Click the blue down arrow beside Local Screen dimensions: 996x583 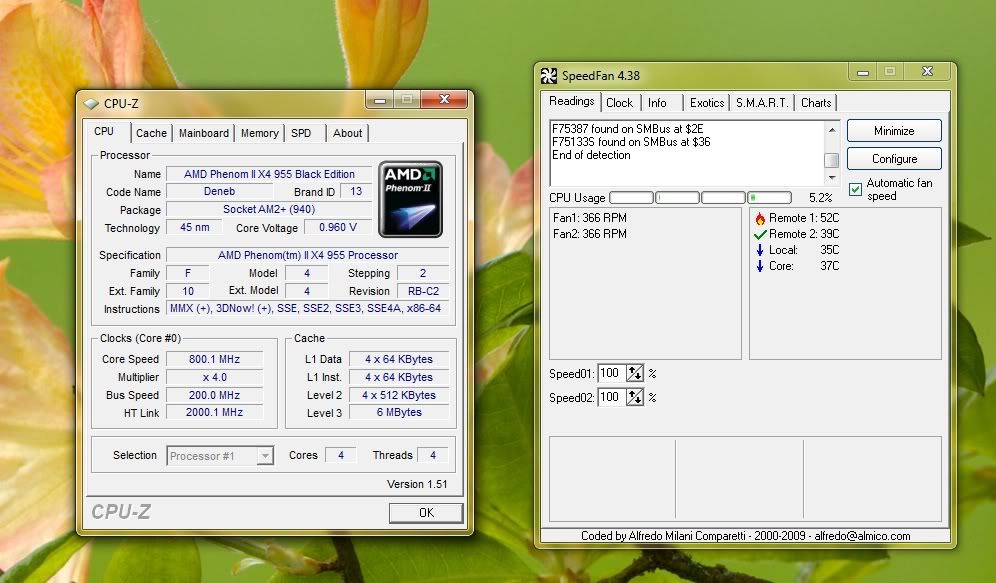760,250
